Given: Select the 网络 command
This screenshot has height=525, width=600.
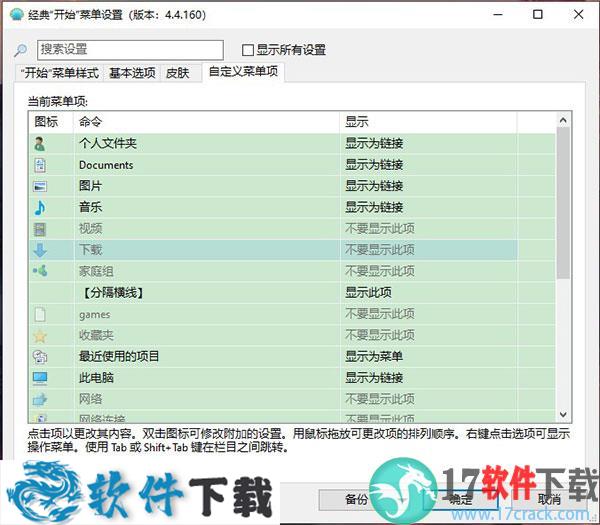Looking at the screenshot, I should (90, 399).
